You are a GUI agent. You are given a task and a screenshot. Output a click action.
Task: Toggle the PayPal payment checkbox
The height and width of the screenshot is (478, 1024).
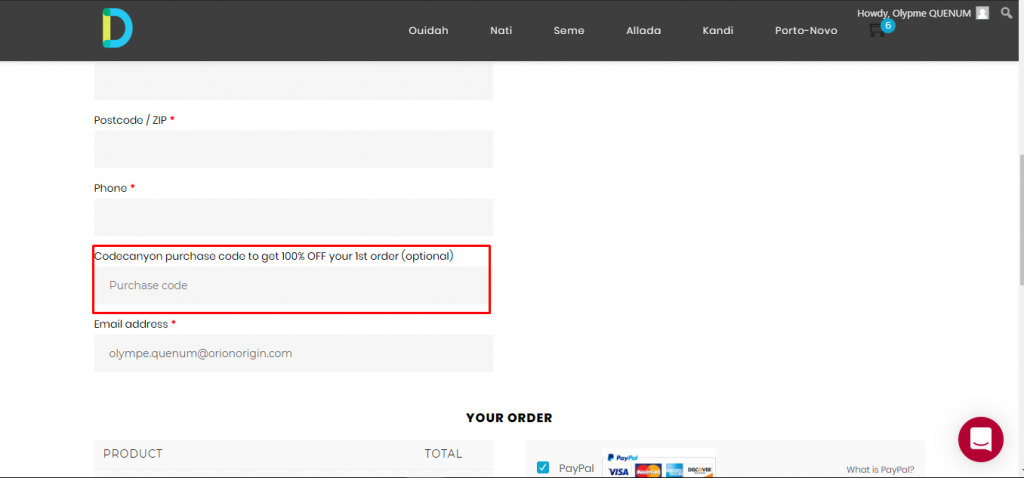(x=543, y=467)
